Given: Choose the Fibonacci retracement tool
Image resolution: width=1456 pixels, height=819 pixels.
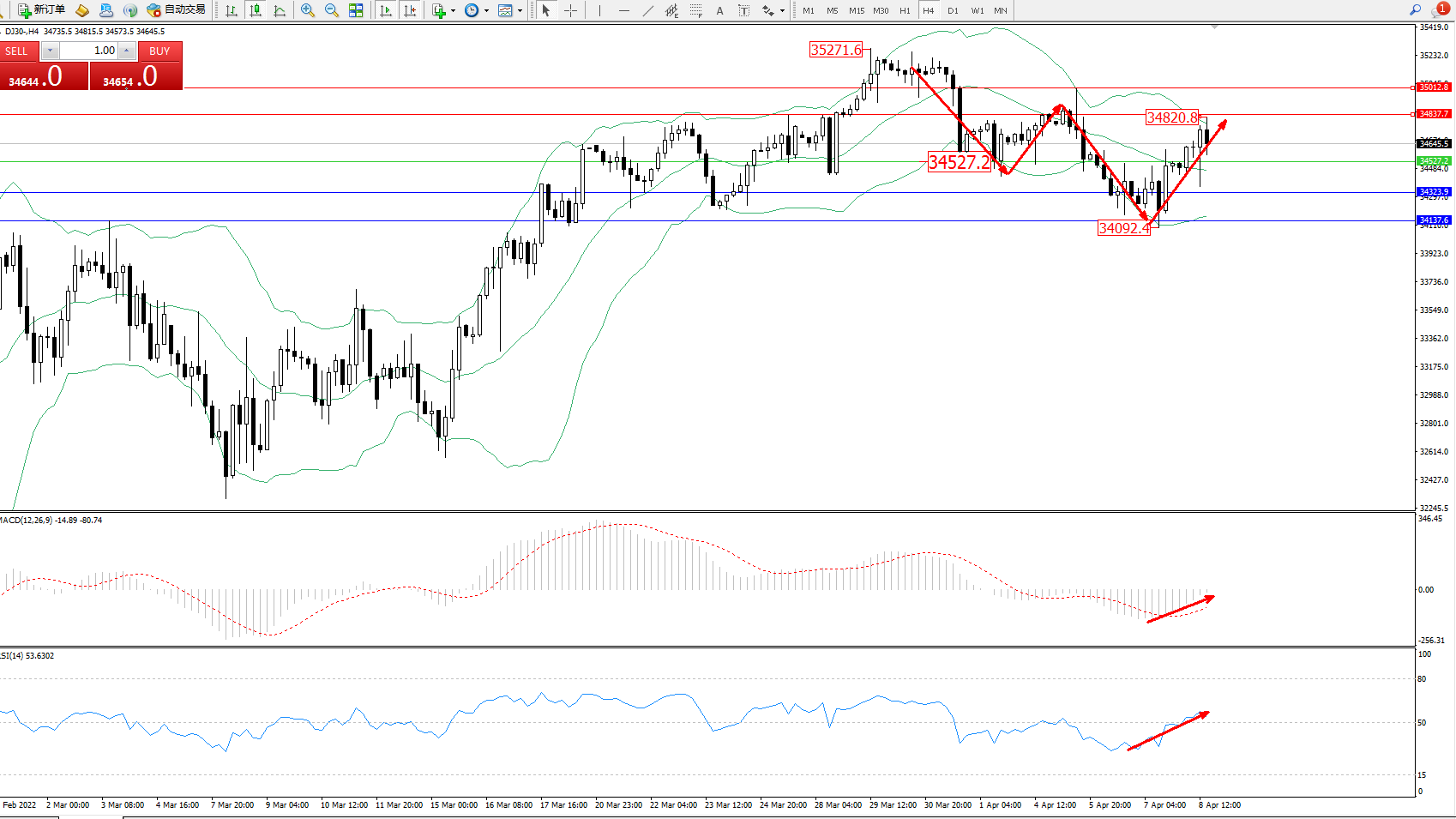Looking at the screenshot, I should click(x=695, y=10).
